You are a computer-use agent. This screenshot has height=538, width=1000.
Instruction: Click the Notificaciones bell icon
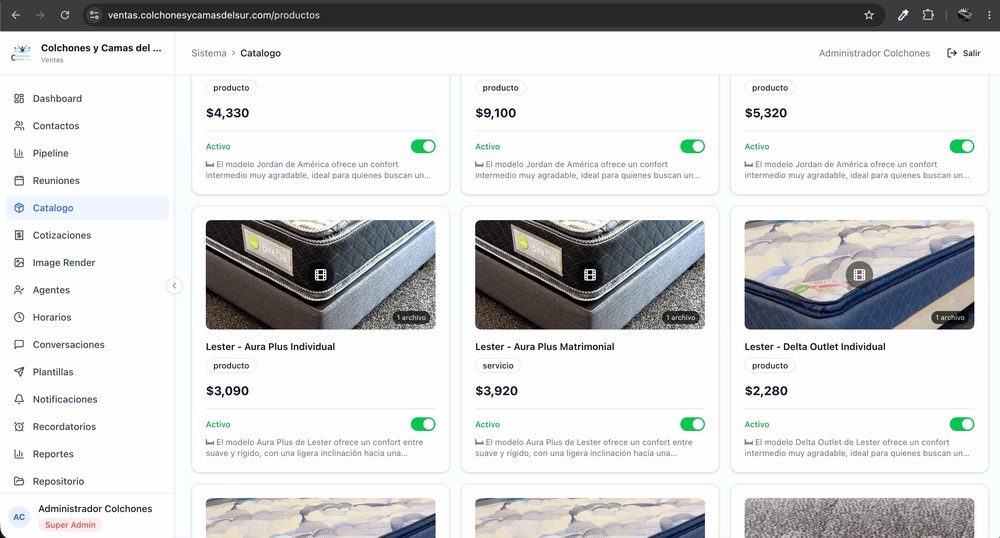pos(19,400)
